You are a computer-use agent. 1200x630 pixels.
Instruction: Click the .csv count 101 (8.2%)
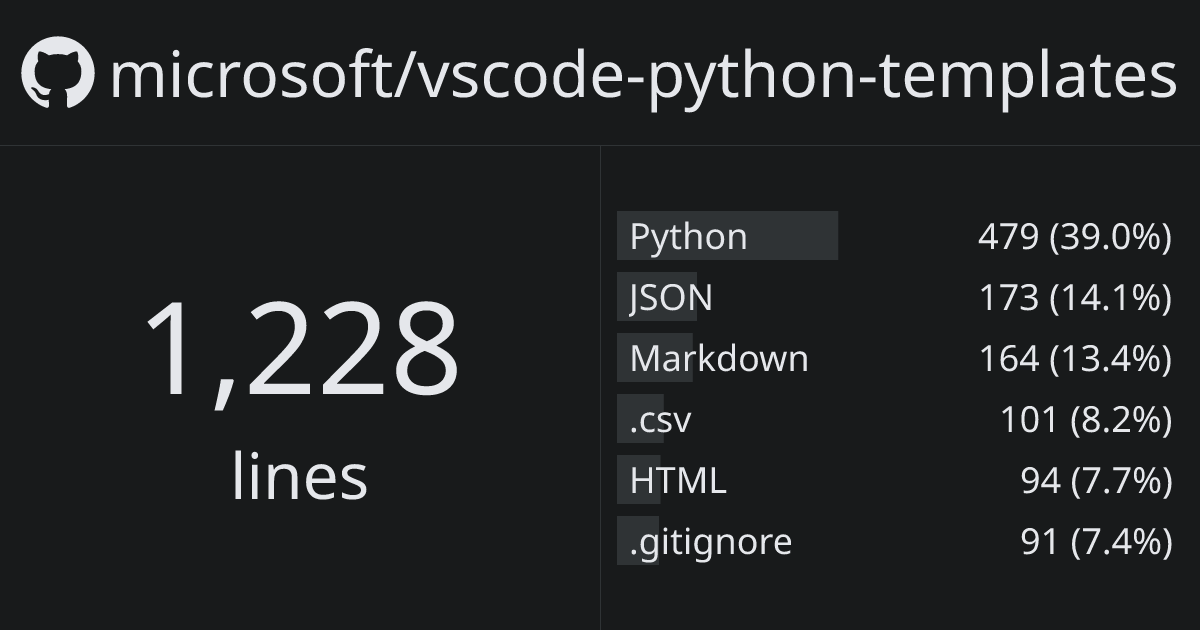[1085, 420]
